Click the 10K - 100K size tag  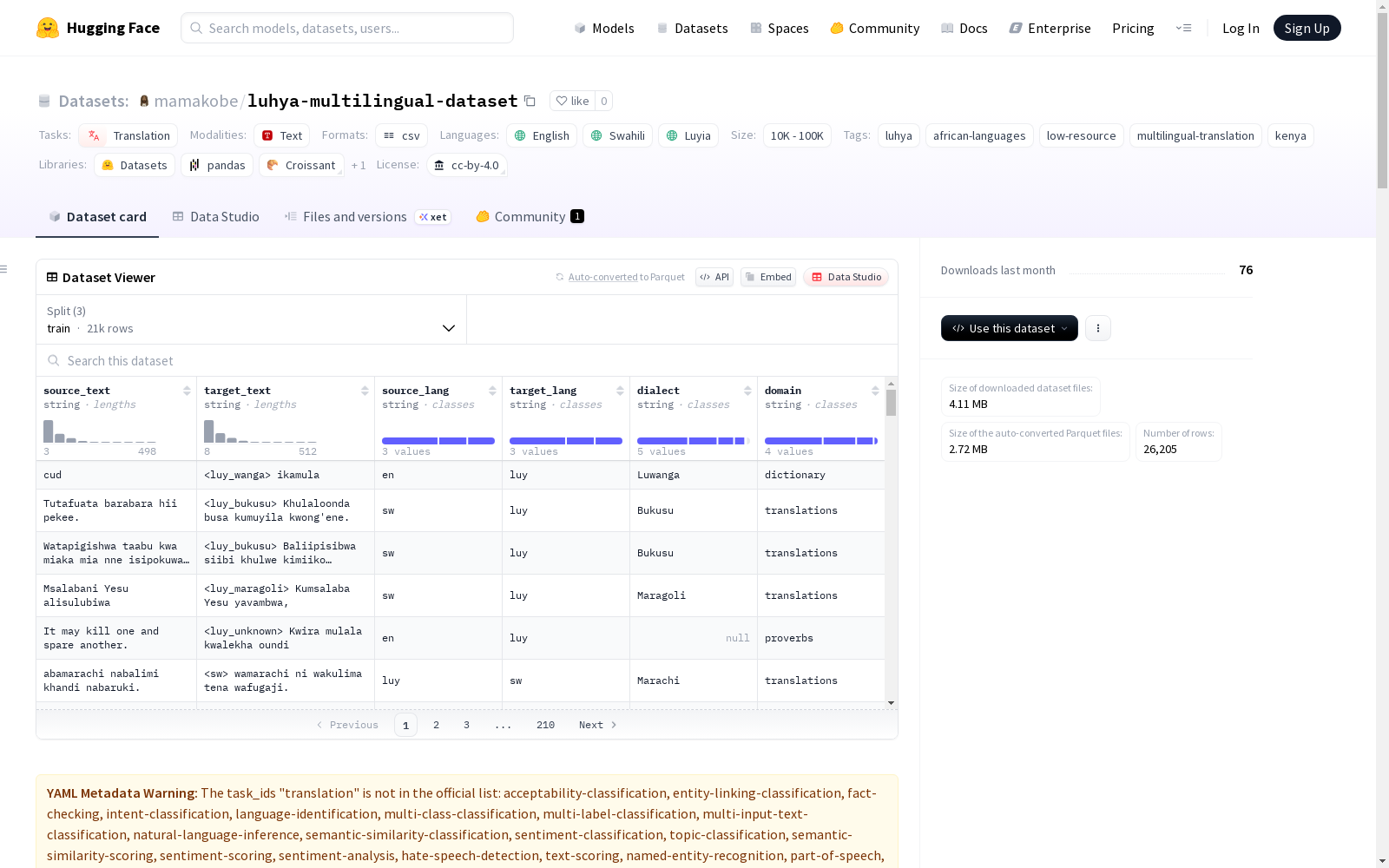click(x=797, y=135)
